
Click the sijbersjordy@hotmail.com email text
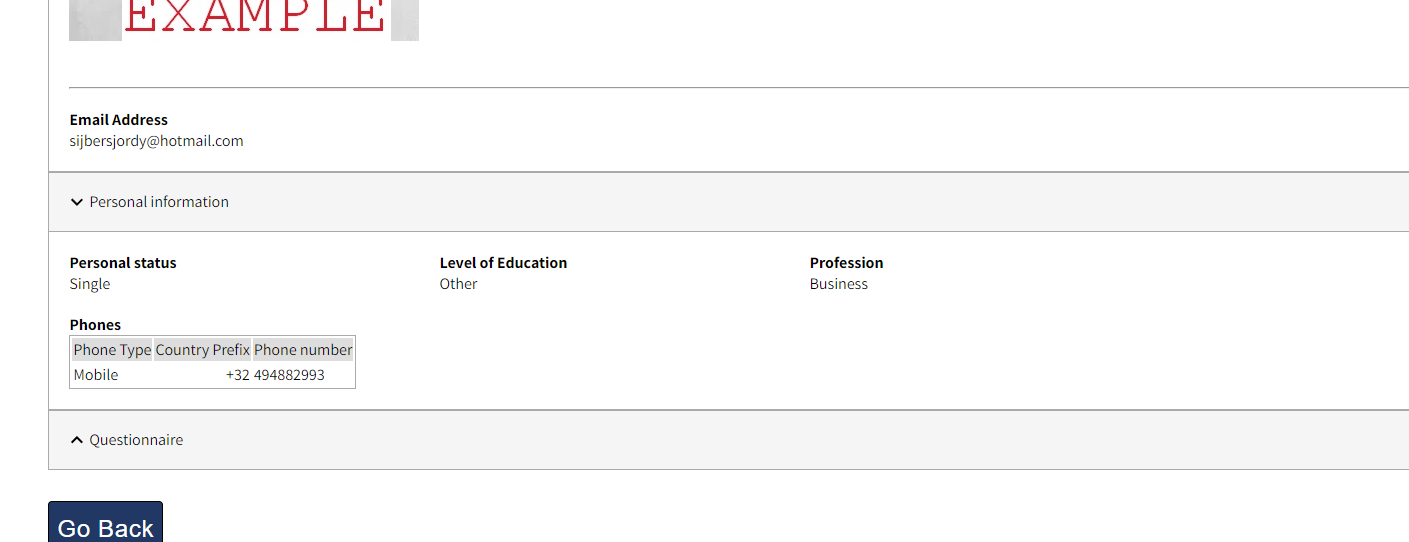click(x=156, y=141)
